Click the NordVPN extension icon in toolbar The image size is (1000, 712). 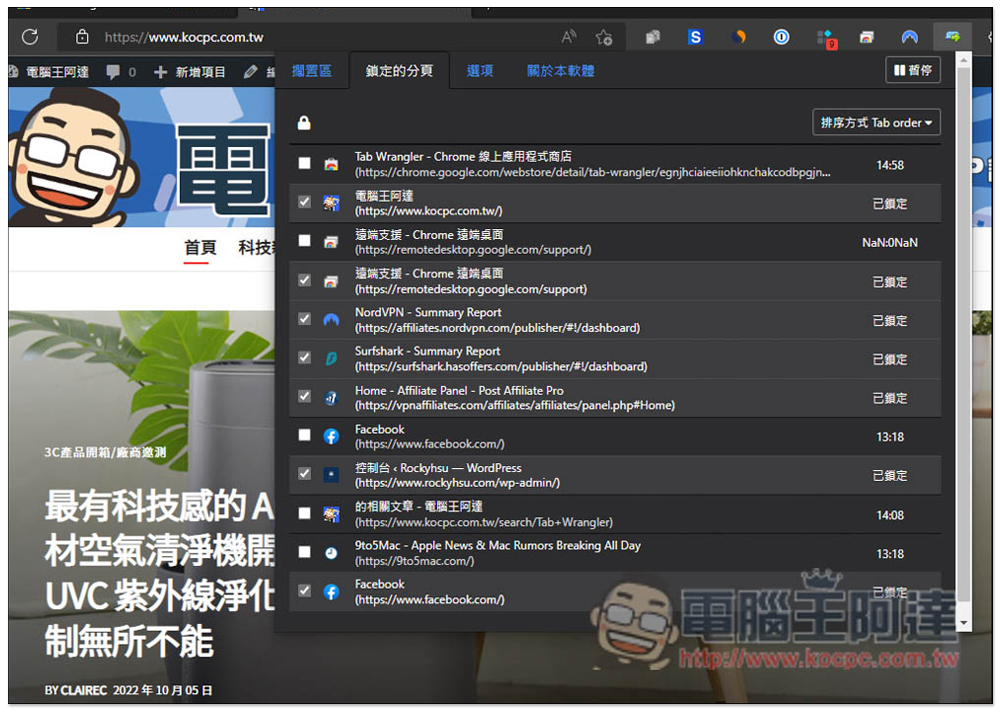[909, 37]
